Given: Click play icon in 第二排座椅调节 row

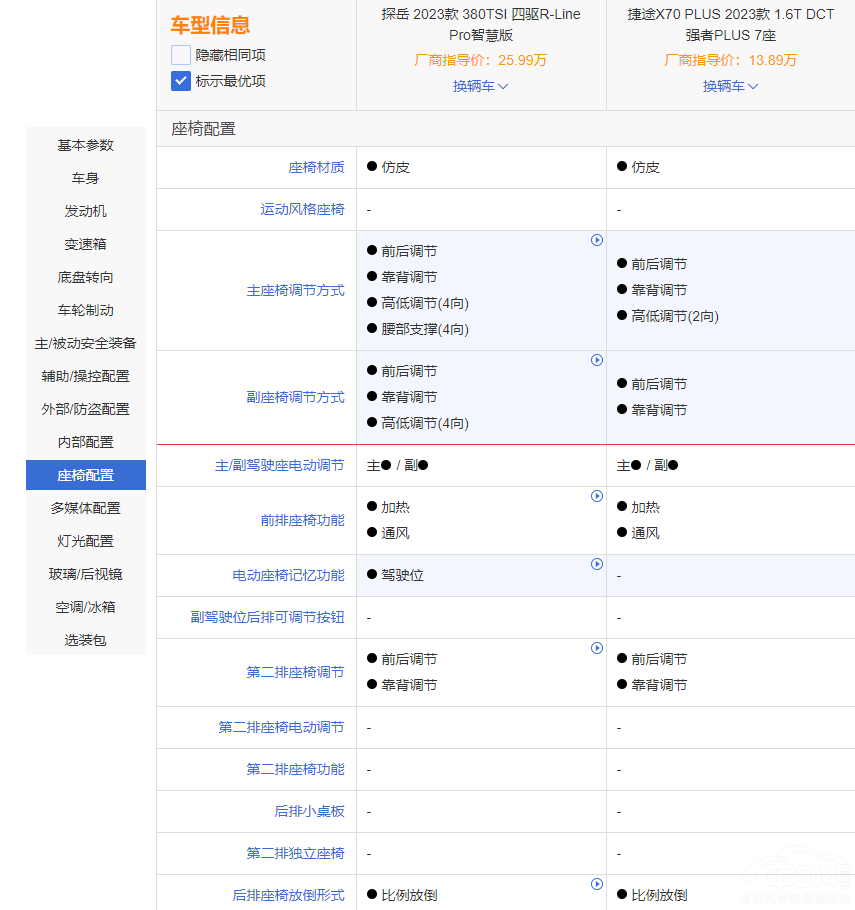Looking at the screenshot, I should (597, 648).
